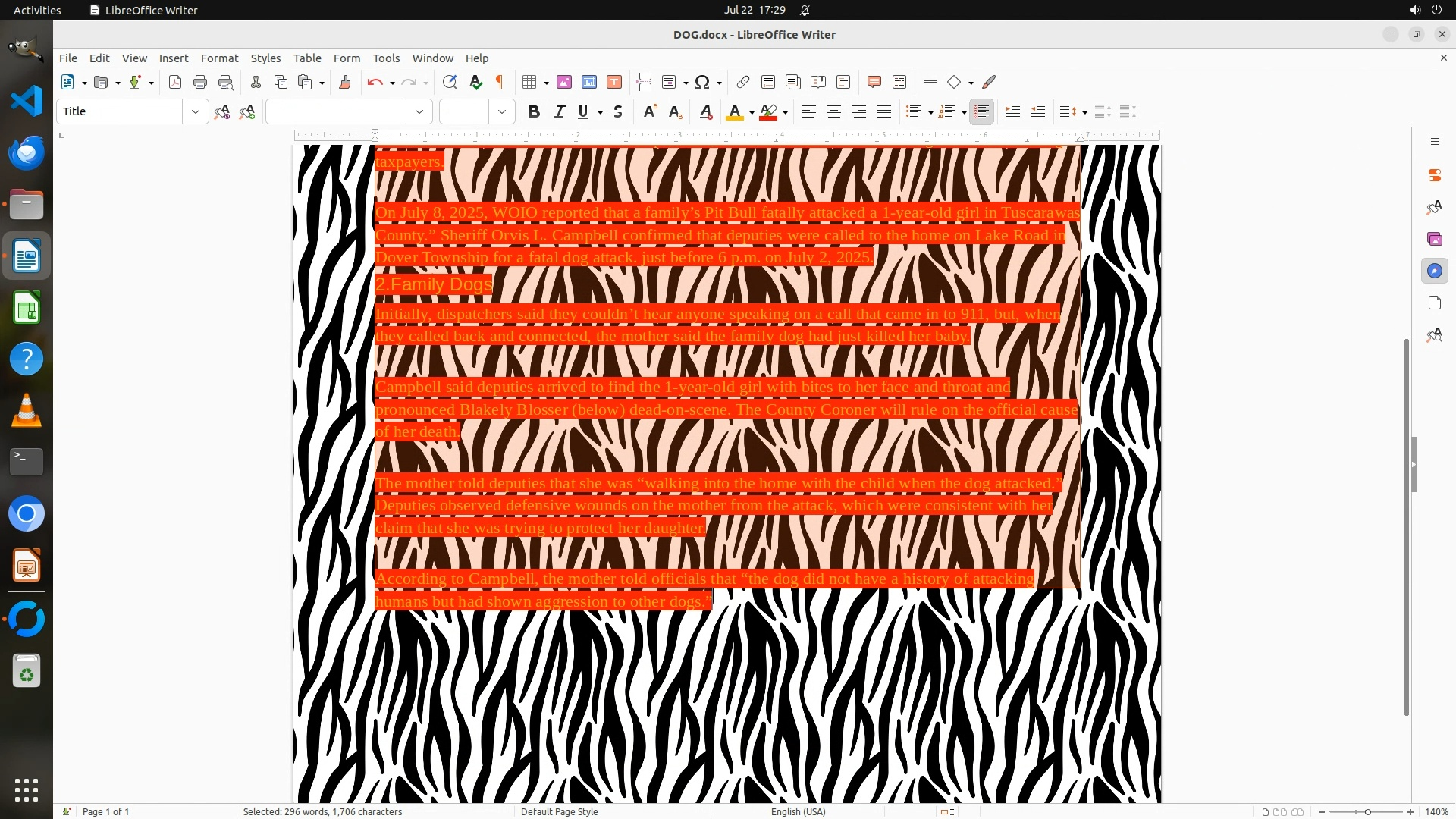Click the Default Page Style status field
This screenshot has width=1456, height=819.
pyautogui.click(x=559, y=811)
